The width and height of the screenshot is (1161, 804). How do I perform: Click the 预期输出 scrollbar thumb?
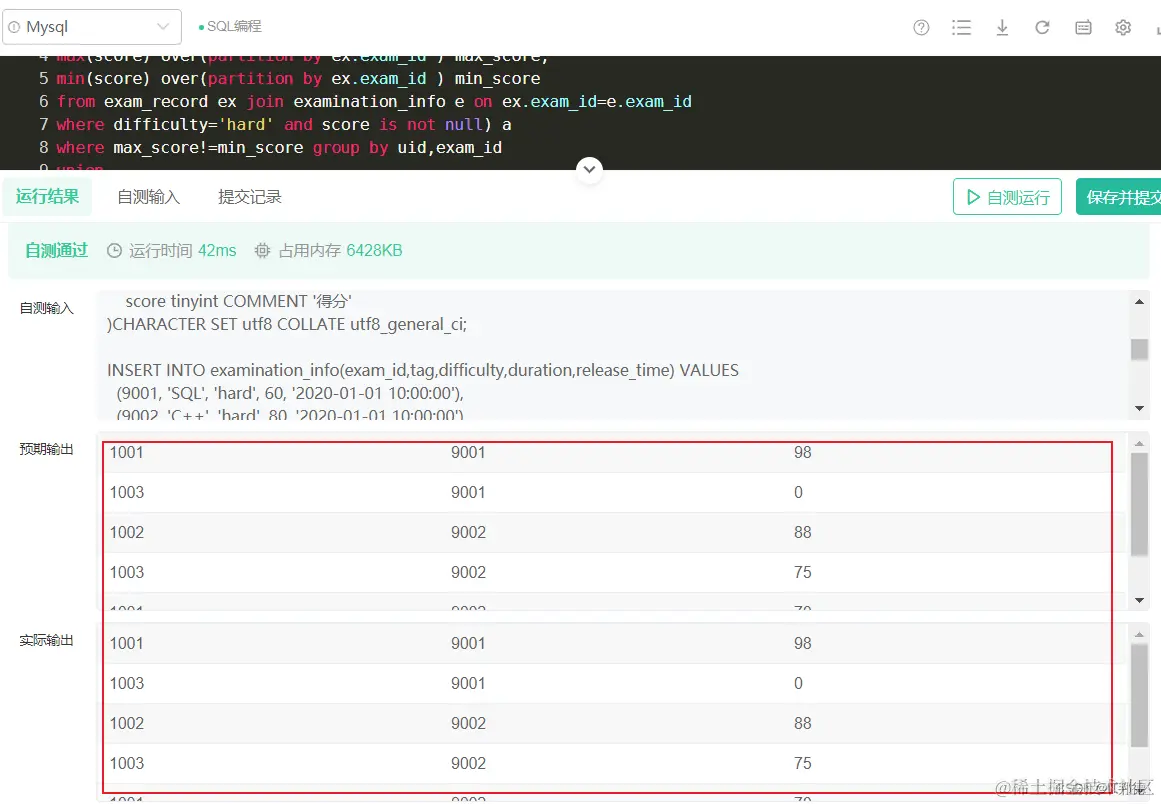pos(1140,504)
